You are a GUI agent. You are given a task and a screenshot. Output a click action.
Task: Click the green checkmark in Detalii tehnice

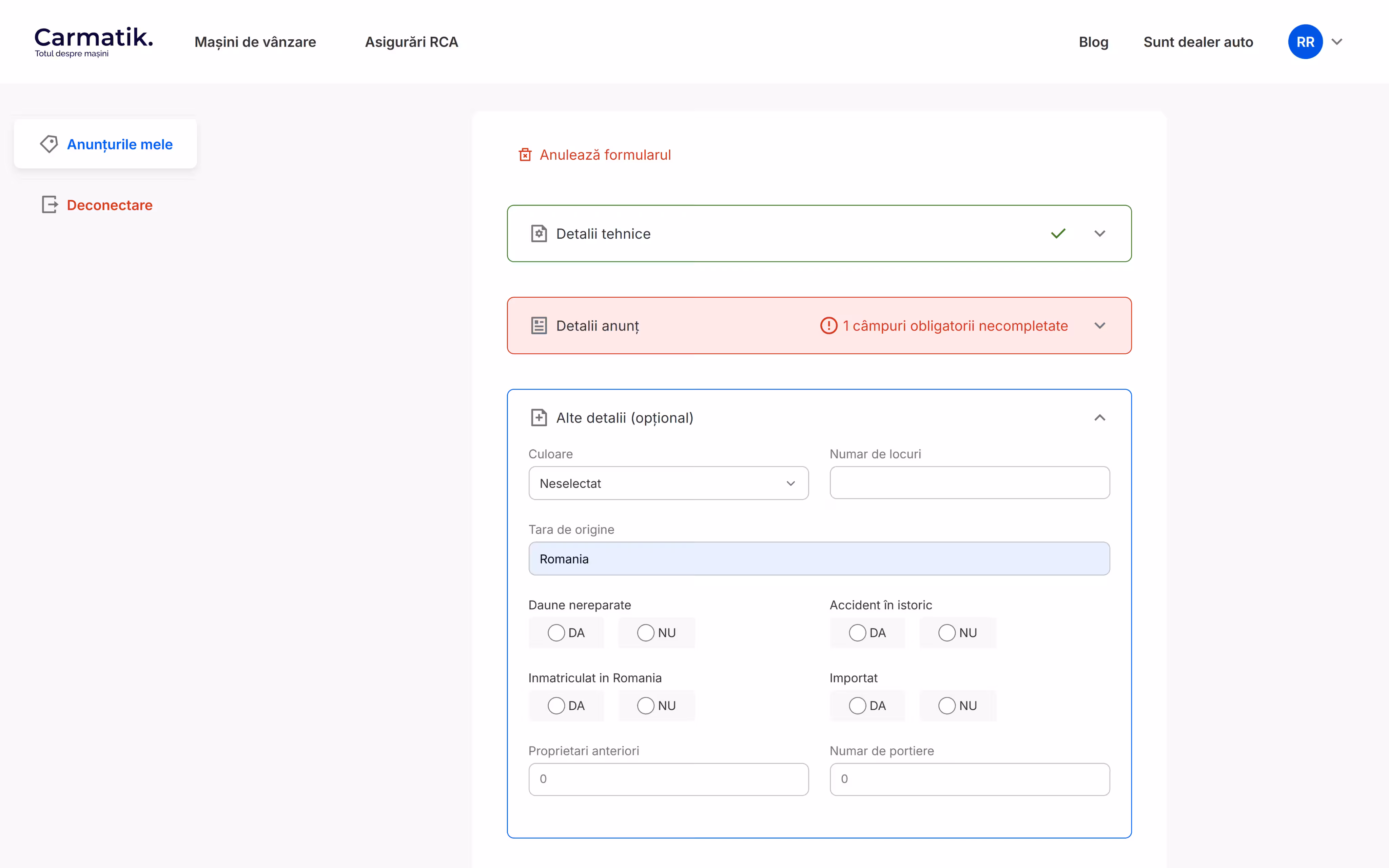click(1058, 234)
